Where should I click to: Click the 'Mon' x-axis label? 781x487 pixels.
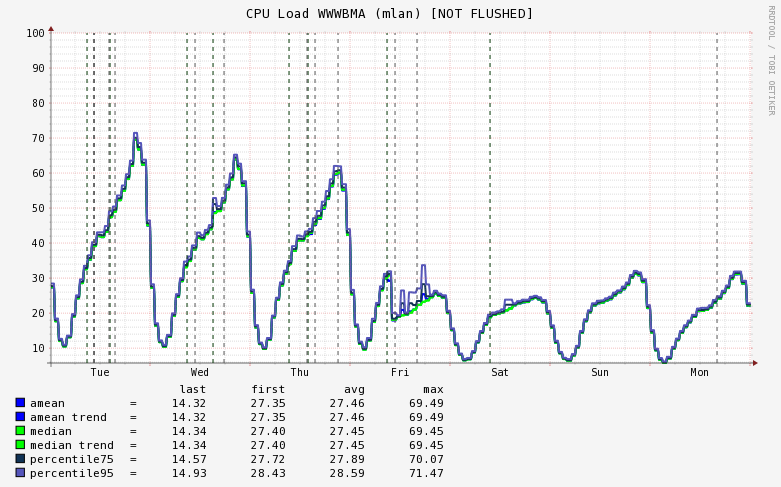(699, 372)
